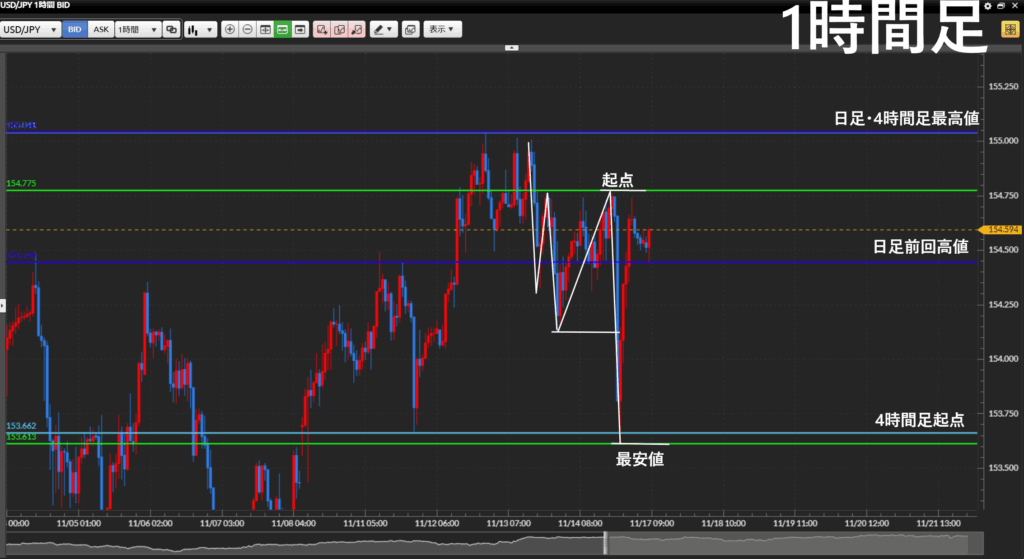
Task: Click the scroll-to-latest arrow icon
Action: click(x=299, y=30)
